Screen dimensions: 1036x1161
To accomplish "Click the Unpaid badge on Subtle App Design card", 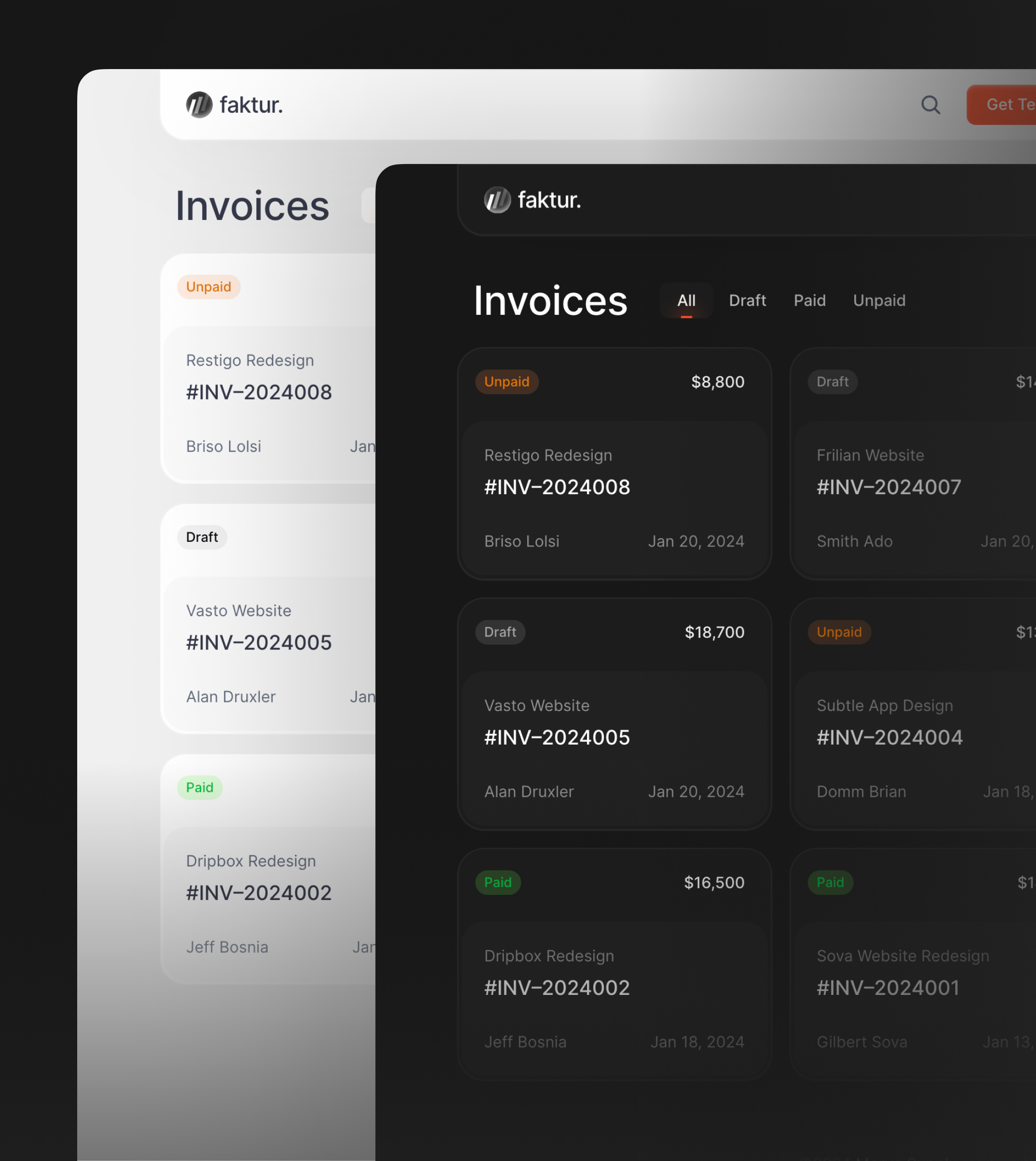I will pos(839,632).
